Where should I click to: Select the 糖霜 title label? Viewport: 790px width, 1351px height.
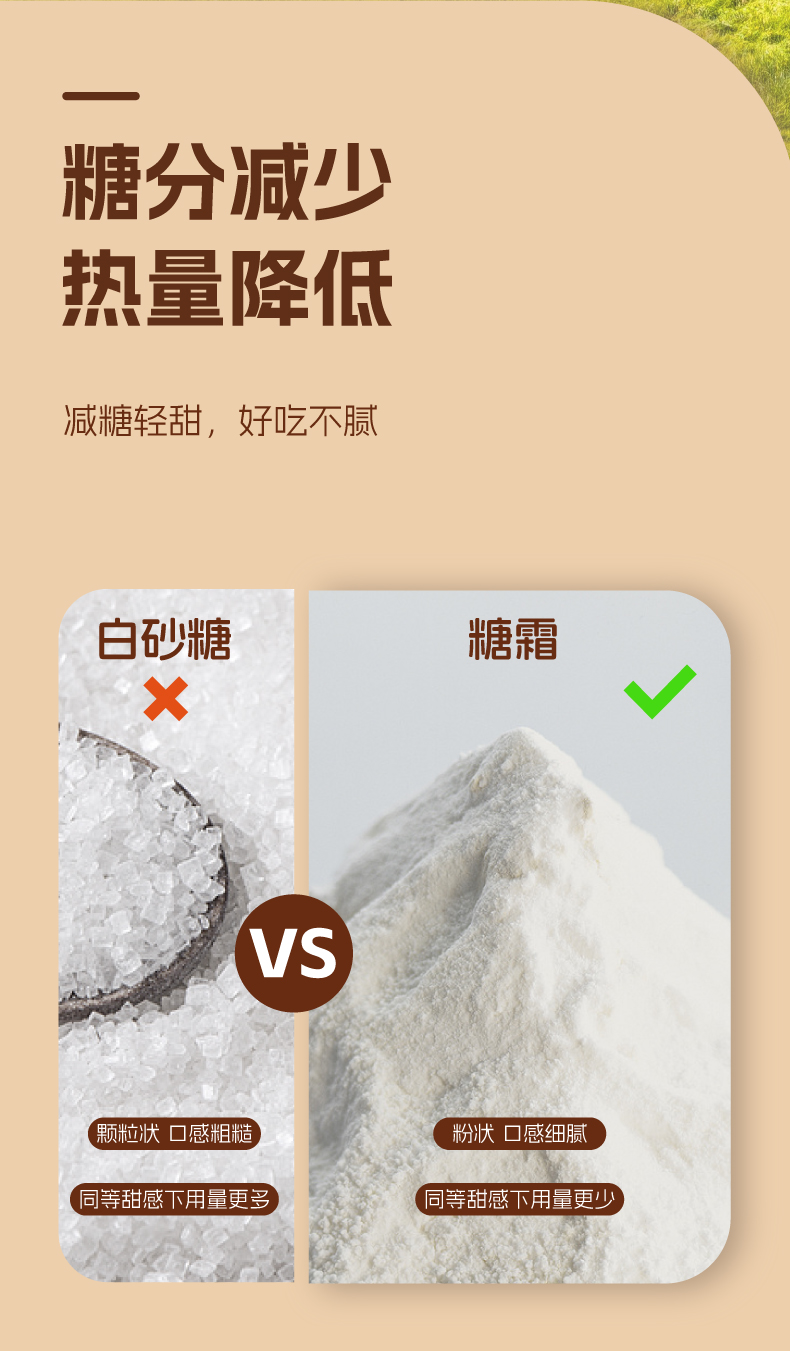[x=513, y=639]
